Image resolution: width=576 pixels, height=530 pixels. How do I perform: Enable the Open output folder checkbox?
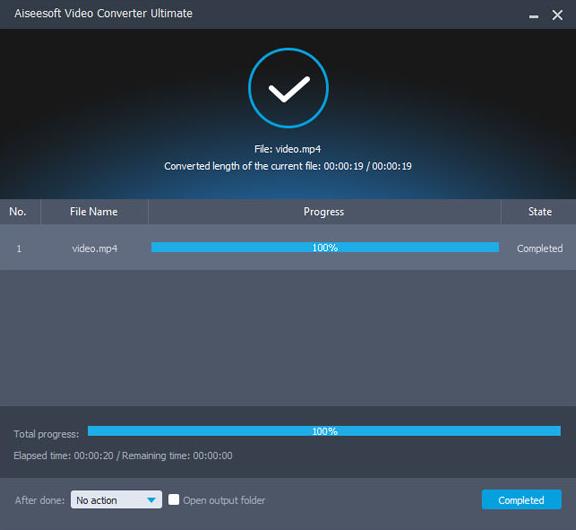pos(174,500)
